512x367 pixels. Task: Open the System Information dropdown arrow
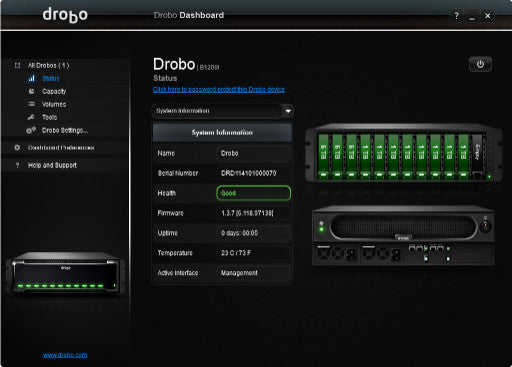click(x=288, y=111)
